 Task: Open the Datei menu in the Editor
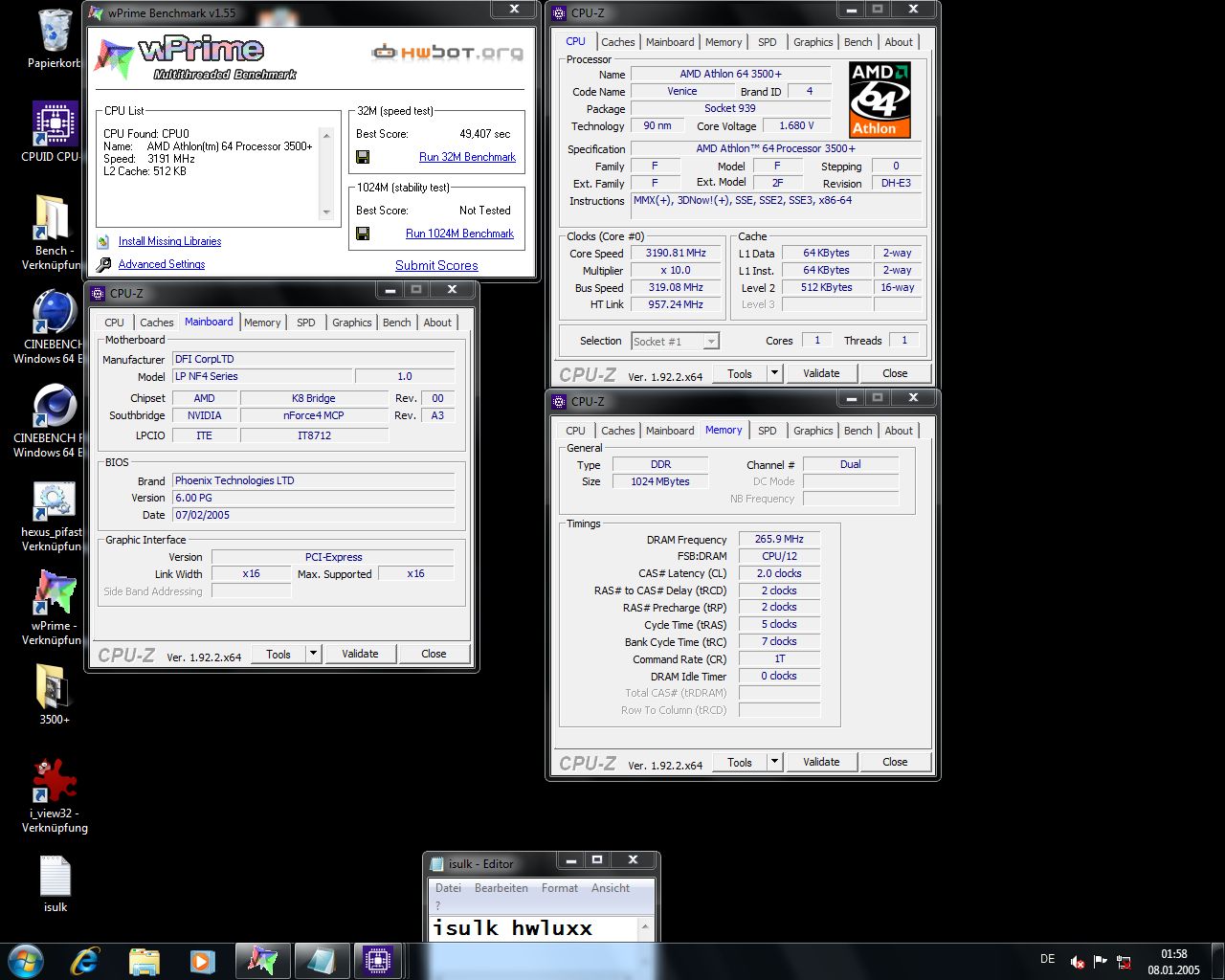click(x=448, y=888)
